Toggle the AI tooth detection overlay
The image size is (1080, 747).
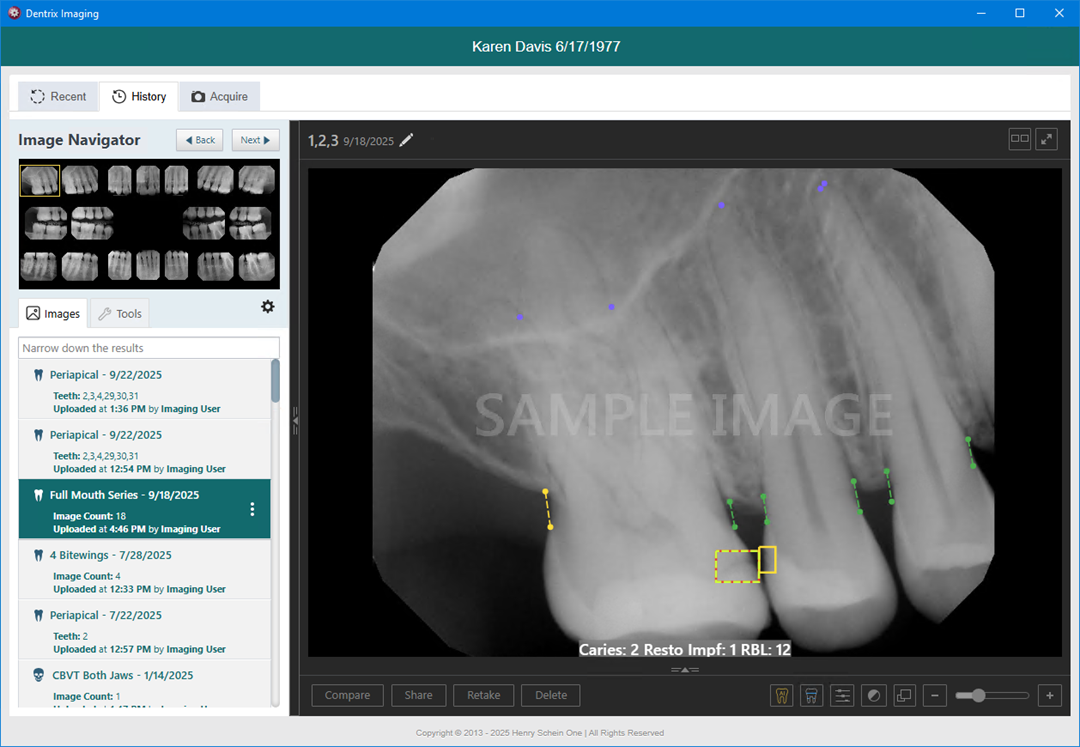click(x=782, y=695)
